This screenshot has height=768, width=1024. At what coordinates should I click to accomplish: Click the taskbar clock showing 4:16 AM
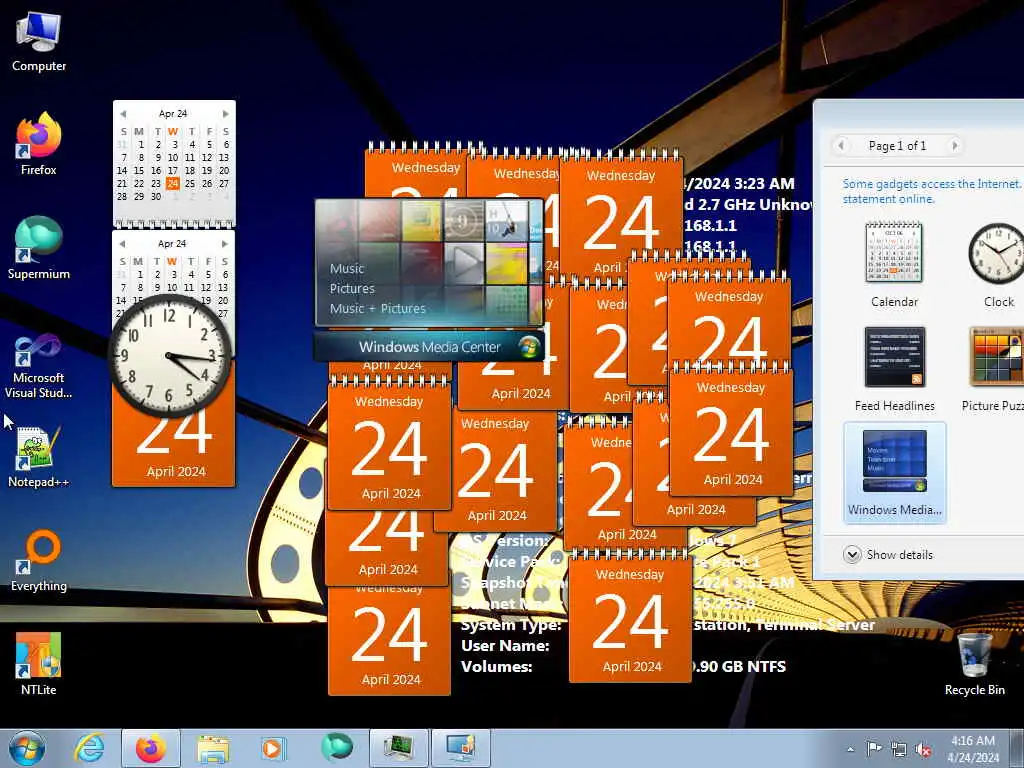(x=973, y=749)
